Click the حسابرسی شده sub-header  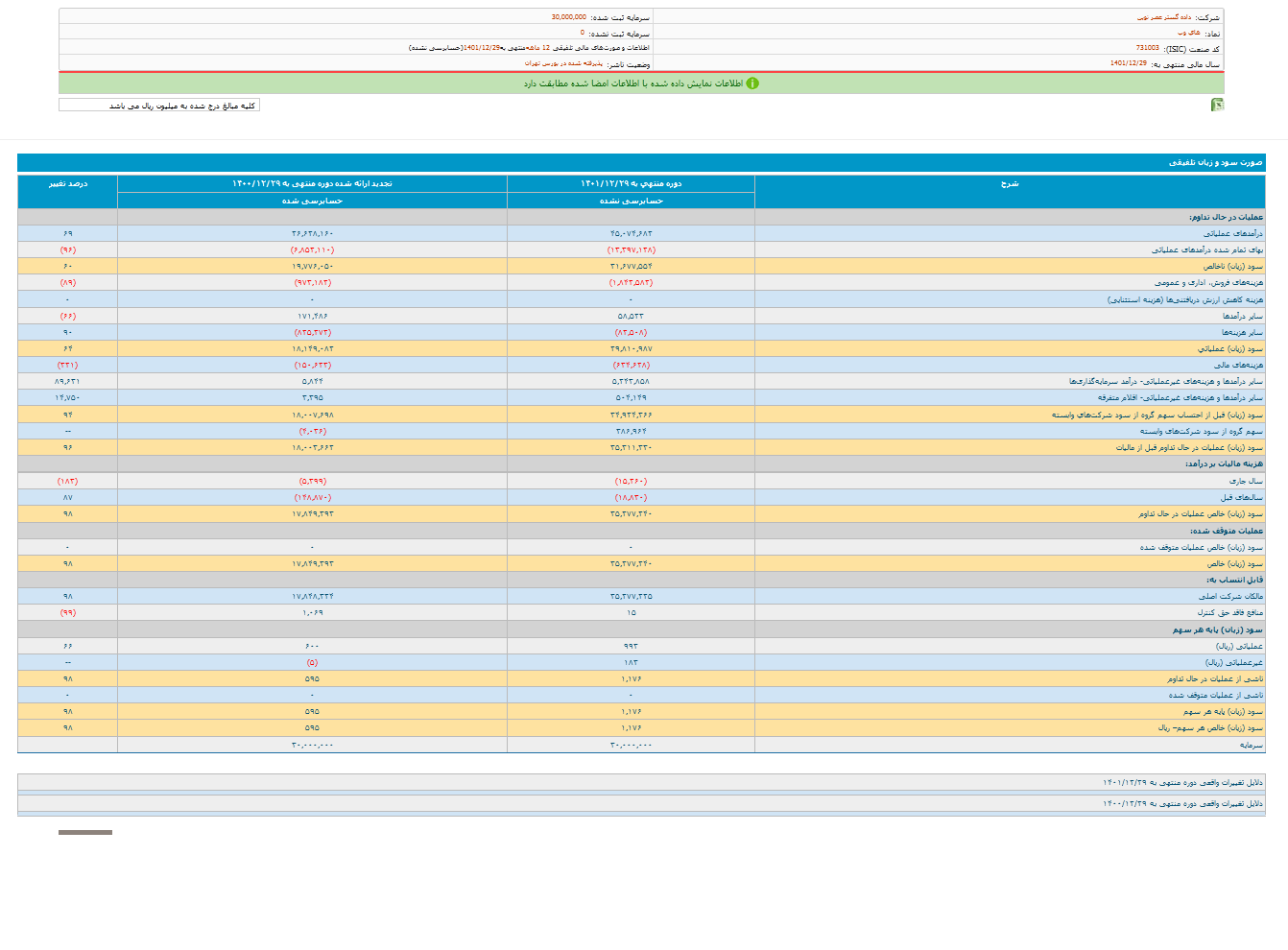pos(312,201)
